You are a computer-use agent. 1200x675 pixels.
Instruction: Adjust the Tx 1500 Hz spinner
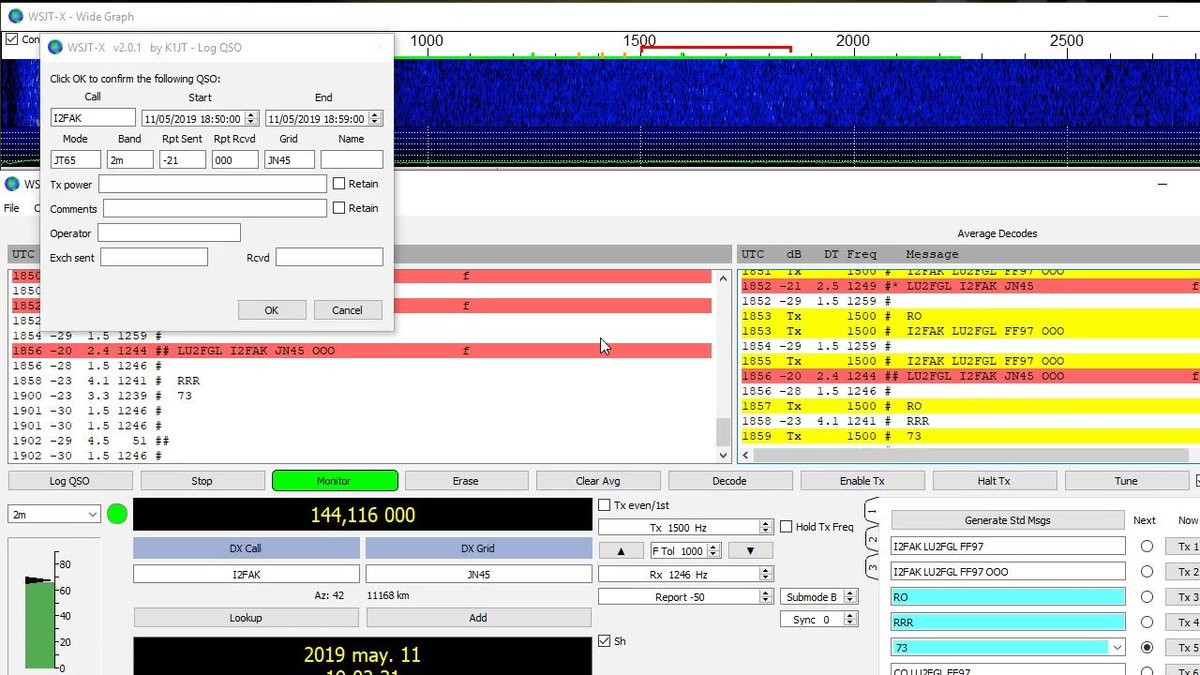point(766,527)
